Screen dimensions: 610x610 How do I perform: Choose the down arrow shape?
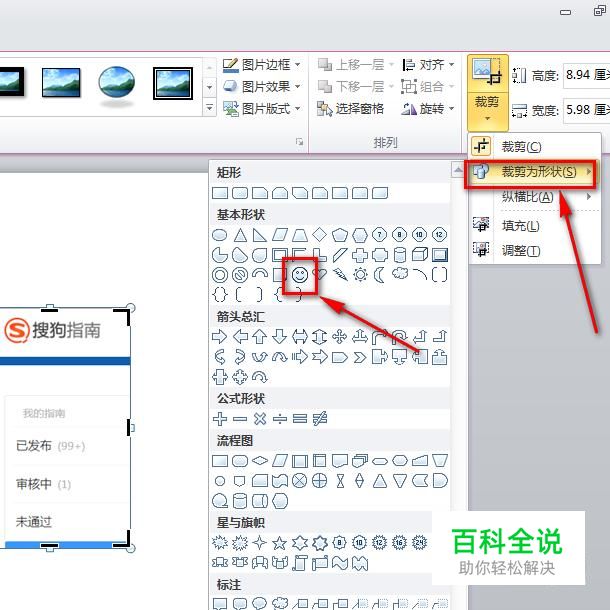(x=280, y=337)
